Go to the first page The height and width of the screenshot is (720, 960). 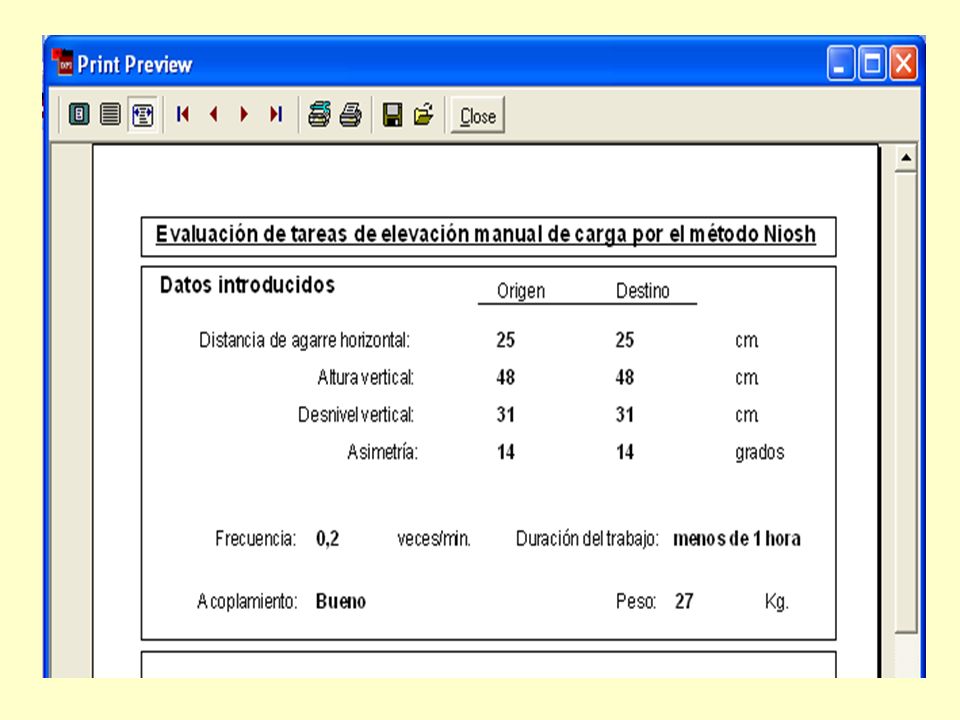pos(182,114)
